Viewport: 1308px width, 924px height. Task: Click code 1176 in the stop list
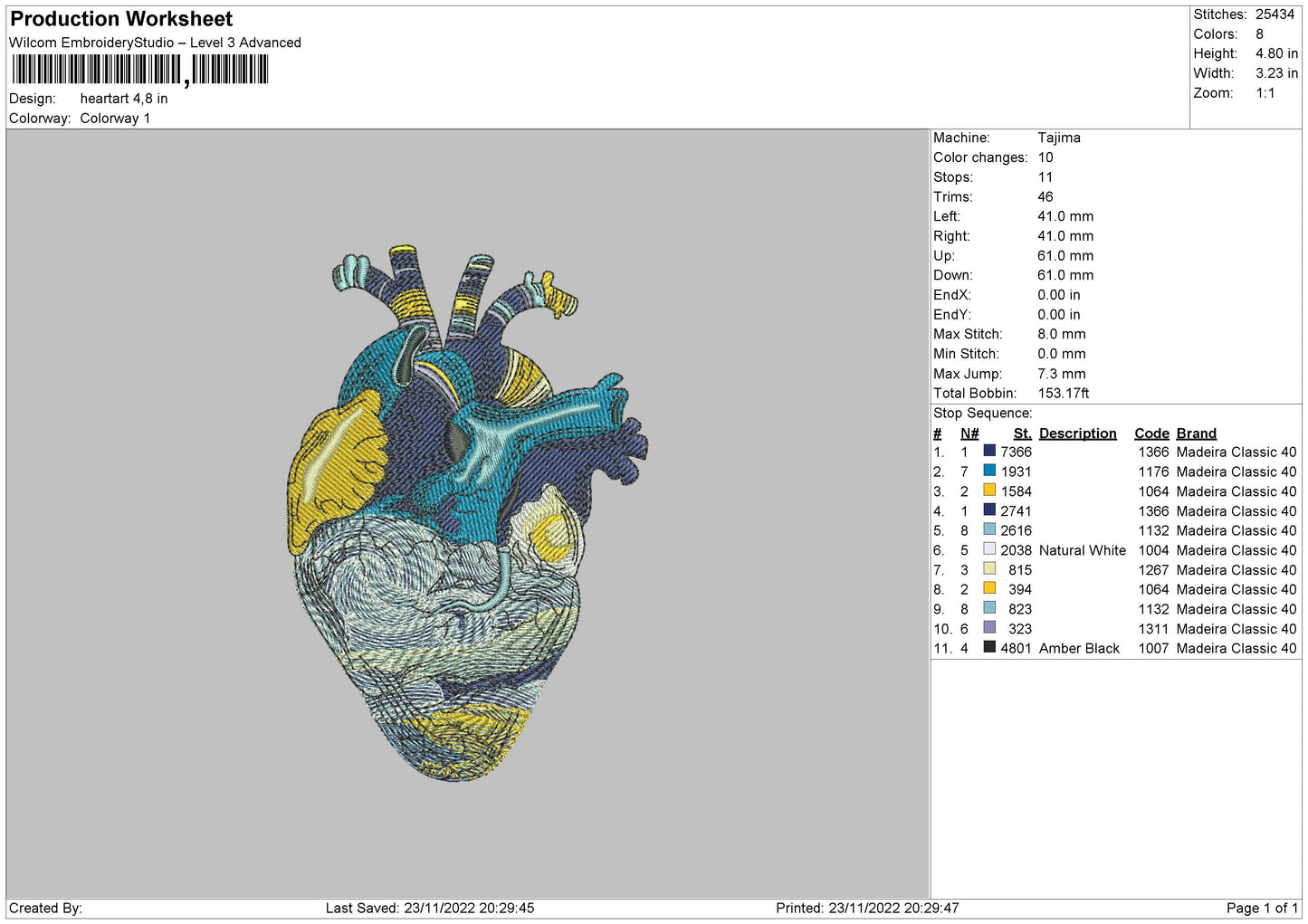point(1153,472)
